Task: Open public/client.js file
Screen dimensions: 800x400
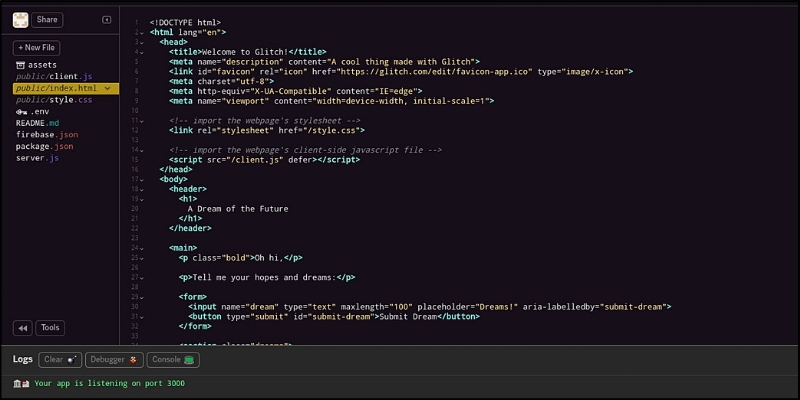Action: point(54,77)
